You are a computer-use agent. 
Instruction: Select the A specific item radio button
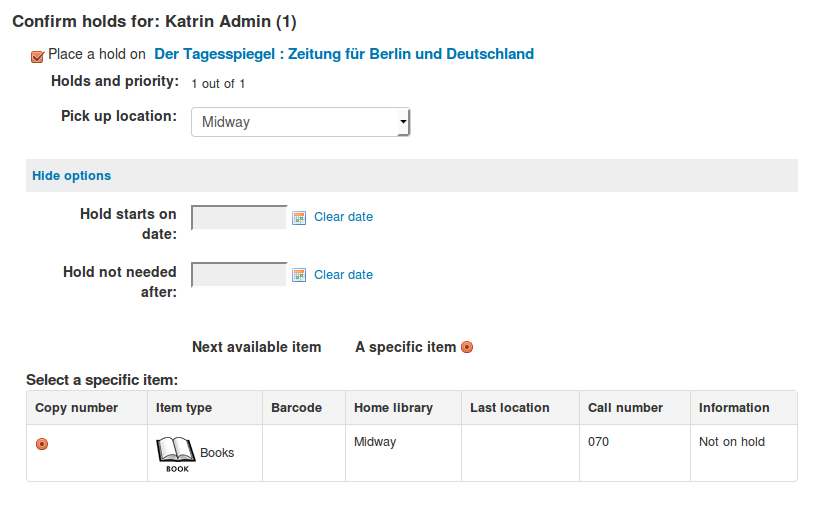[467, 348]
